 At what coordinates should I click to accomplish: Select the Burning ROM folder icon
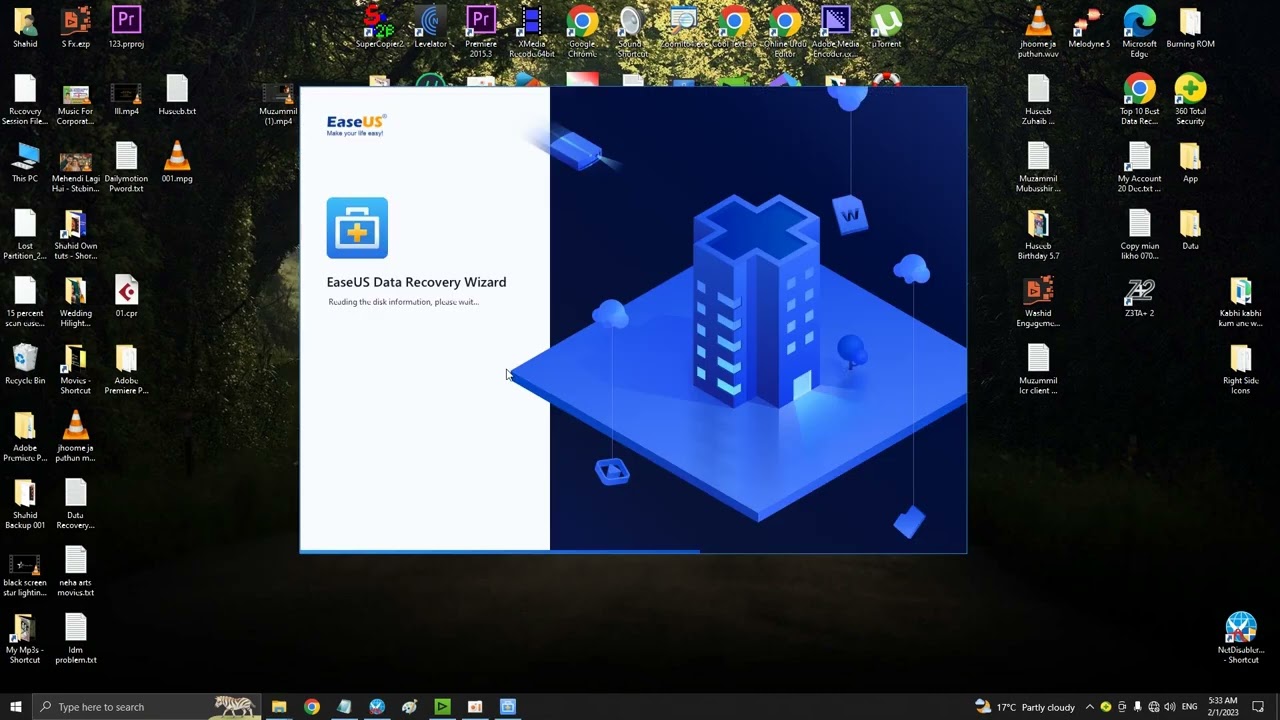(x=1190, y=27)
